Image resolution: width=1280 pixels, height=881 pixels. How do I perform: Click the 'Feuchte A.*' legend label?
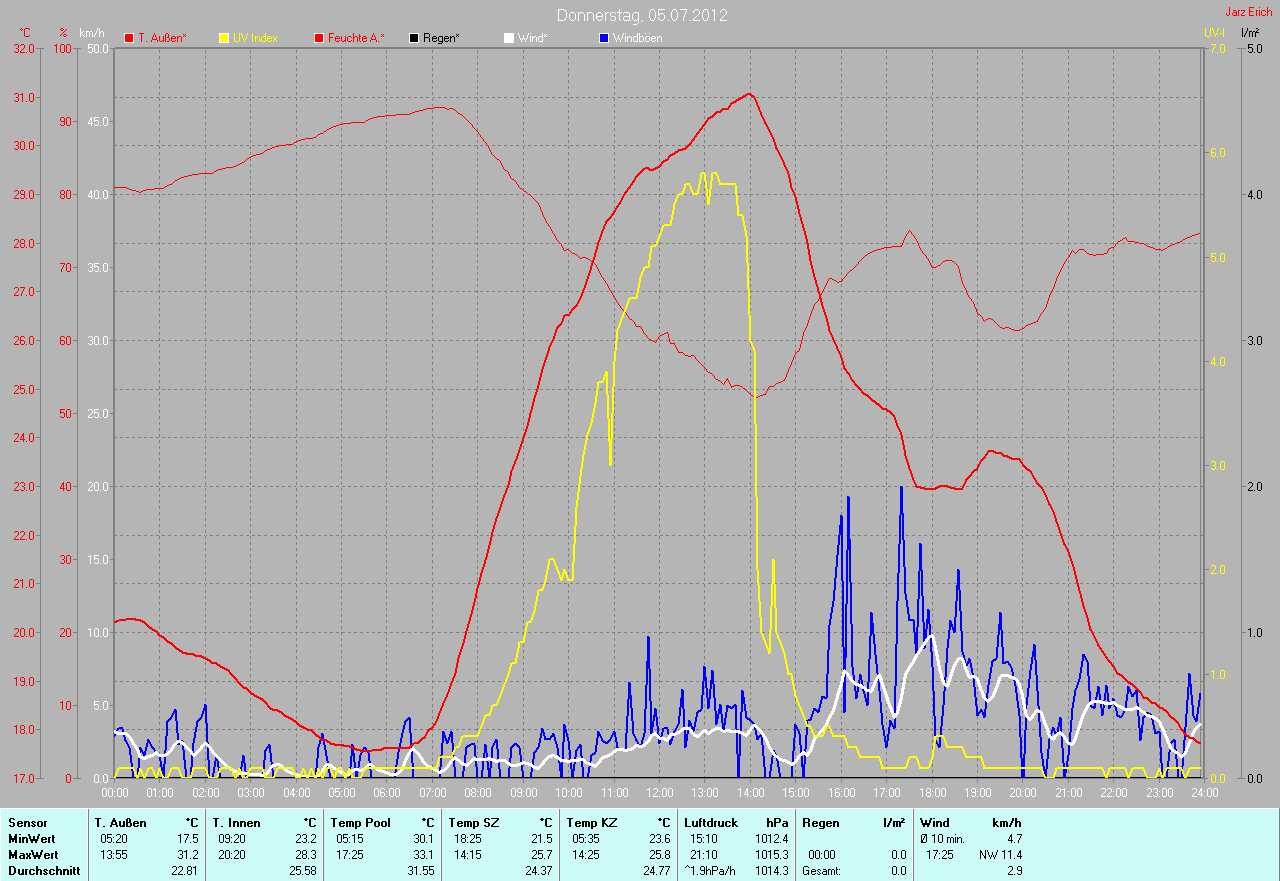356,38
